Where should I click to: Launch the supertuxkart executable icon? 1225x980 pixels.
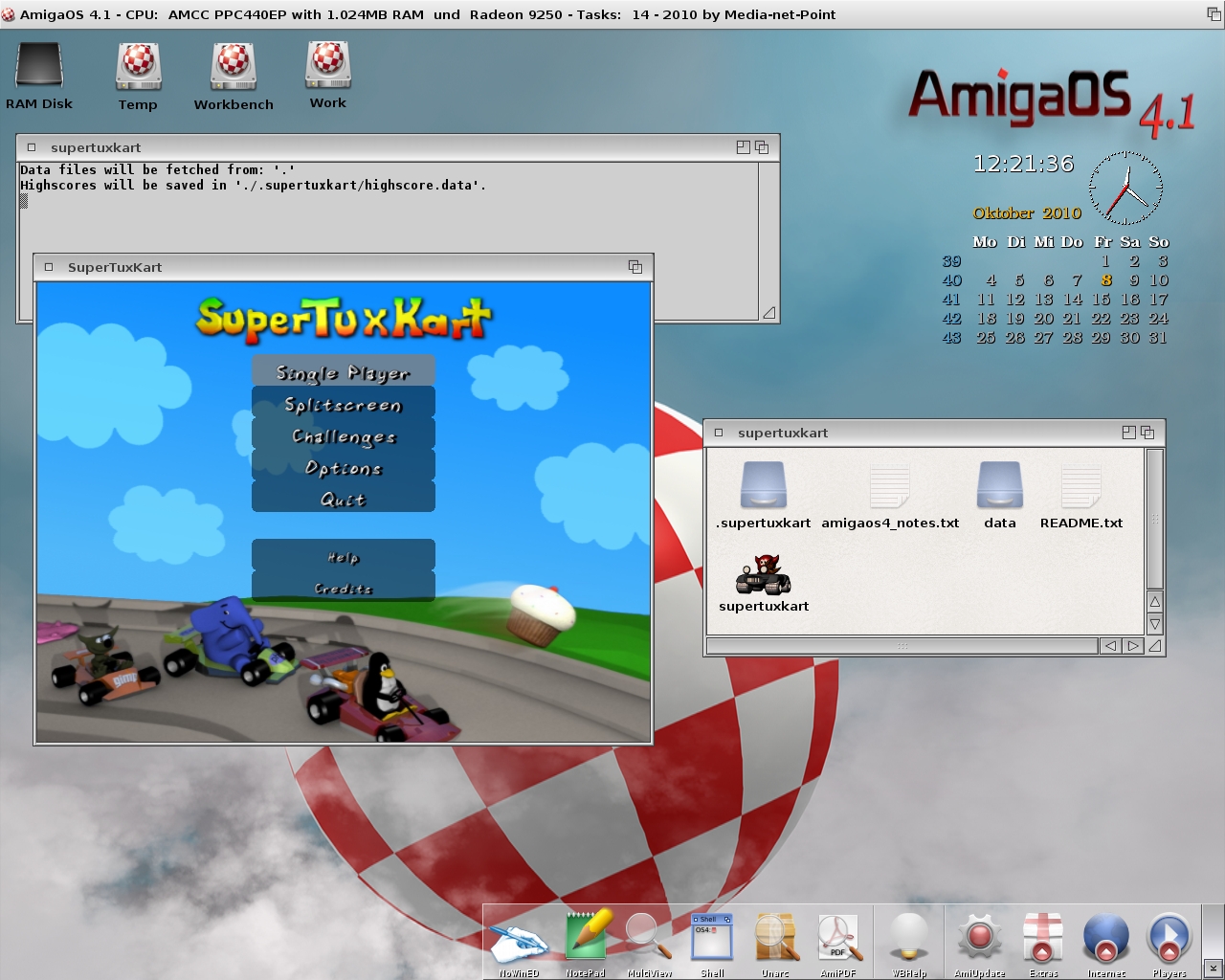[764, 582]
